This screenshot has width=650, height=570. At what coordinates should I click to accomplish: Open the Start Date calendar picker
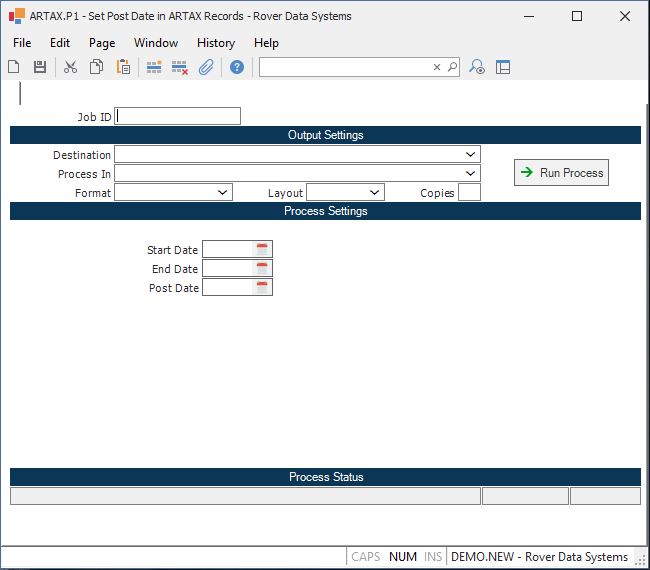(x=262, y=250)
